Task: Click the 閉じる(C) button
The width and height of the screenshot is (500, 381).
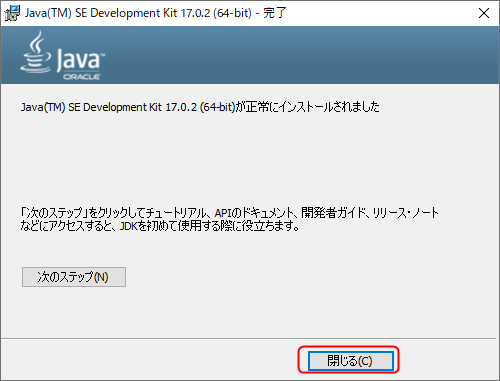Action: (350, 361)
